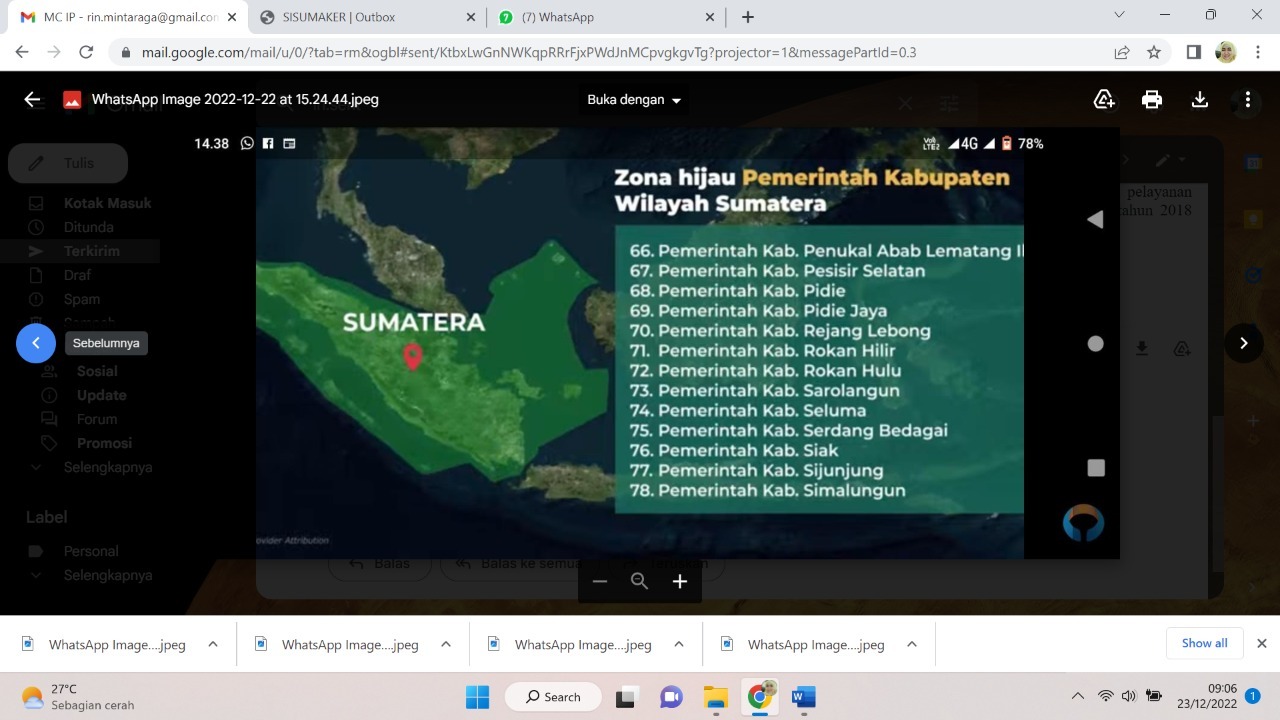Reset zoom with the magnifier icon
1280x720 pixels.
tap(640, 581)
